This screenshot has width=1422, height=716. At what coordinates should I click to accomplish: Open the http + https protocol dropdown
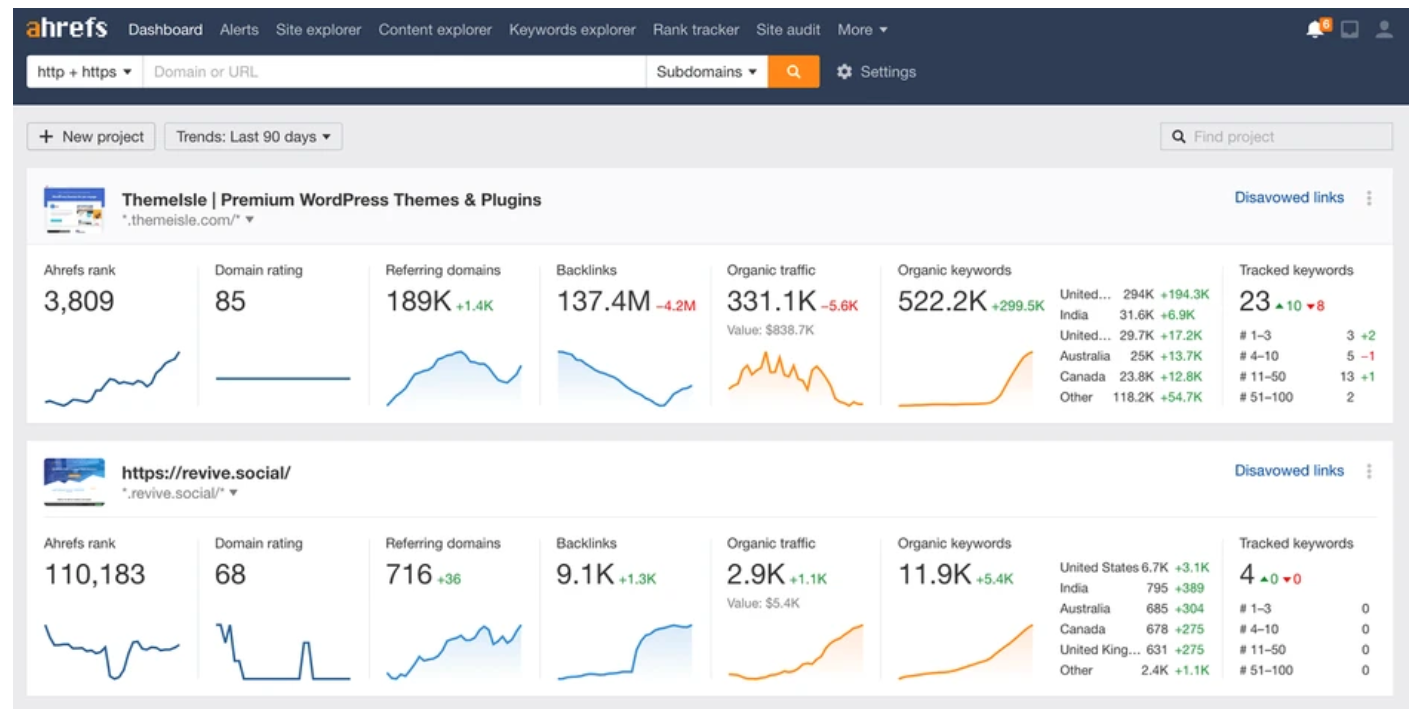point(85,71)
